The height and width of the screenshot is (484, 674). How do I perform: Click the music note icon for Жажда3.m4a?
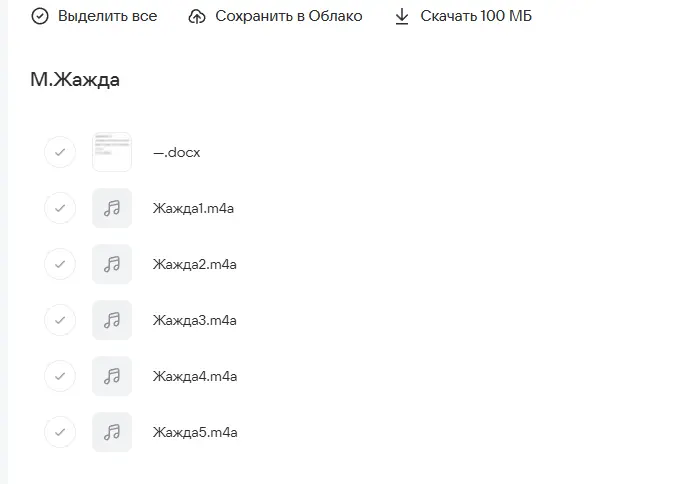tap(112, 320)
